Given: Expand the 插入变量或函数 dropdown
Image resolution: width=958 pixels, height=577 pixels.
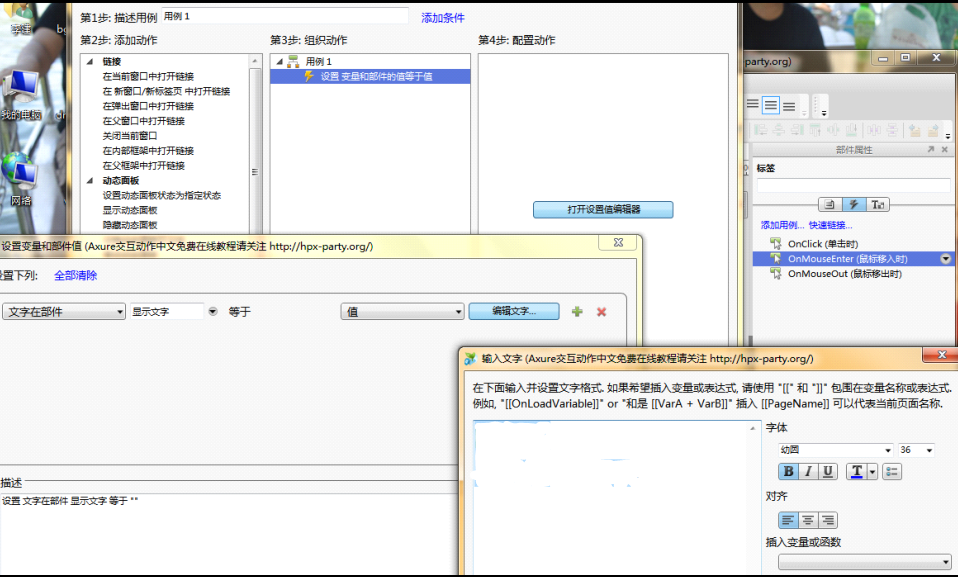Looking at the screenshot, I should pos(864,563).
